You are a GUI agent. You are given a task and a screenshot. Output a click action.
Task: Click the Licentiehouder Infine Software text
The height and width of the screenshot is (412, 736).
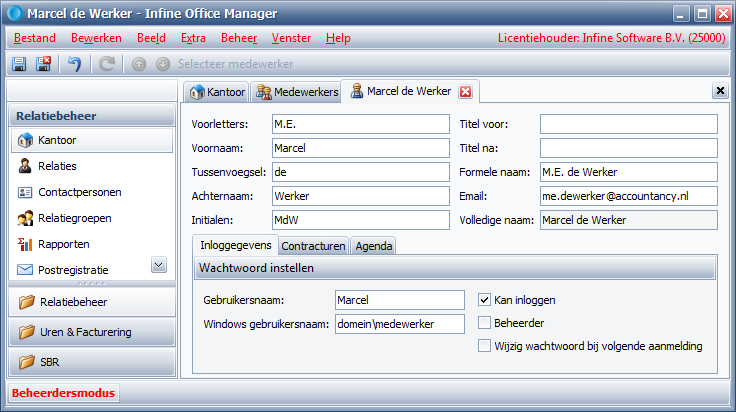coord(612,38)
